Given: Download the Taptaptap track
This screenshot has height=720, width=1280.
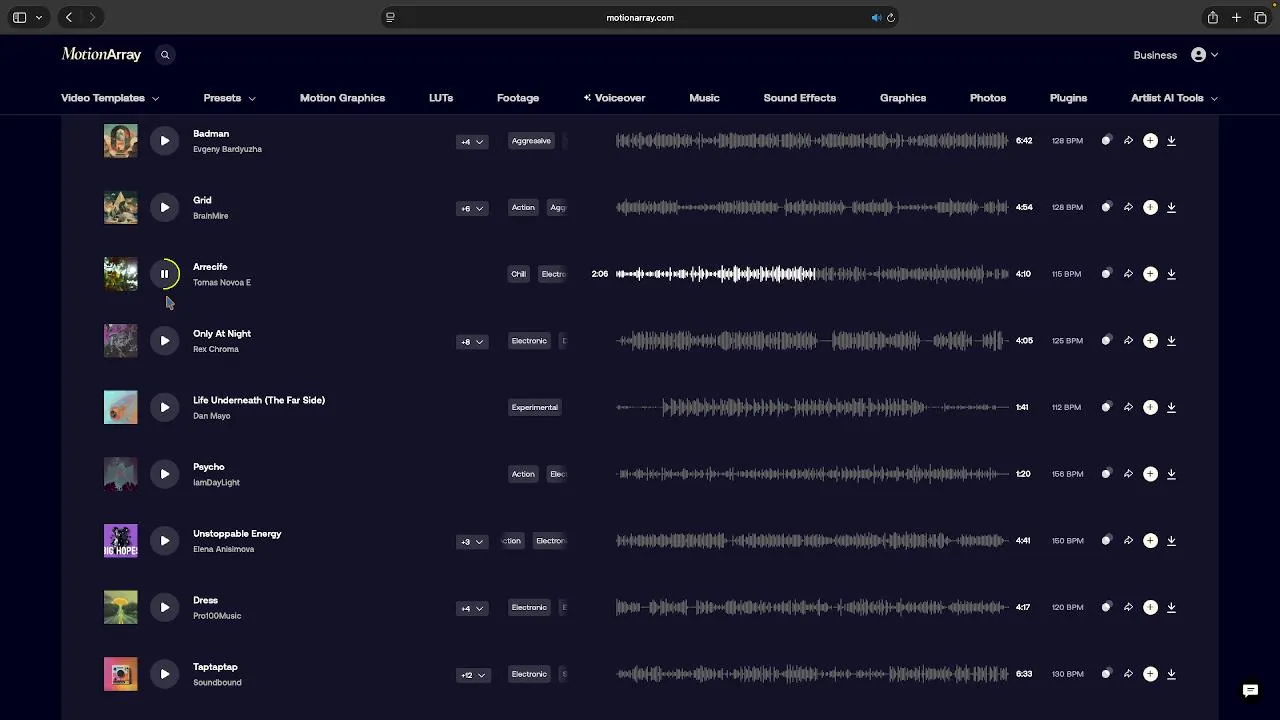Looking at the screenshot, I should pos(1171,674).
